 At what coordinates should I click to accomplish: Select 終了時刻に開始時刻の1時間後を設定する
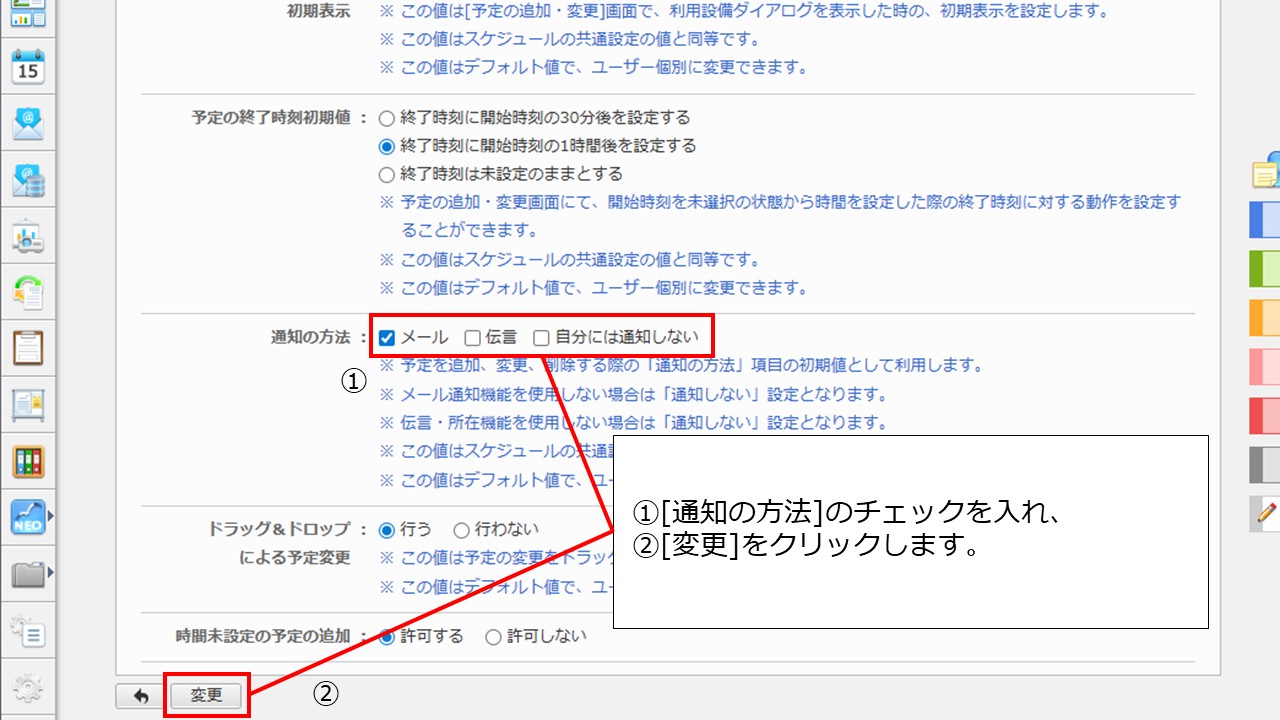[387, 146]
